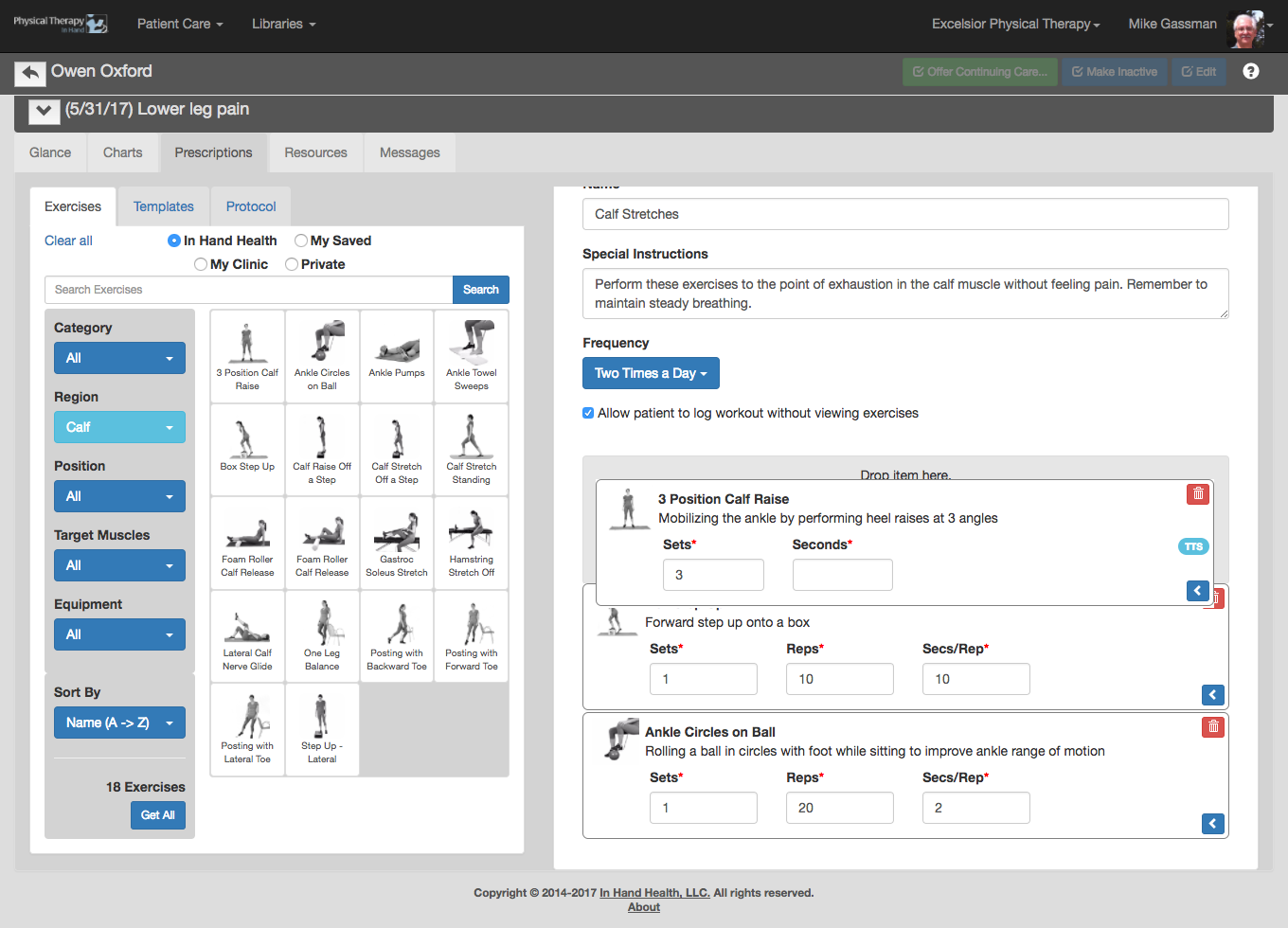Screen dimensions: 1288x928
Task: Change frequency via Two Times a Day dropdown
Action: coord(651,373)
